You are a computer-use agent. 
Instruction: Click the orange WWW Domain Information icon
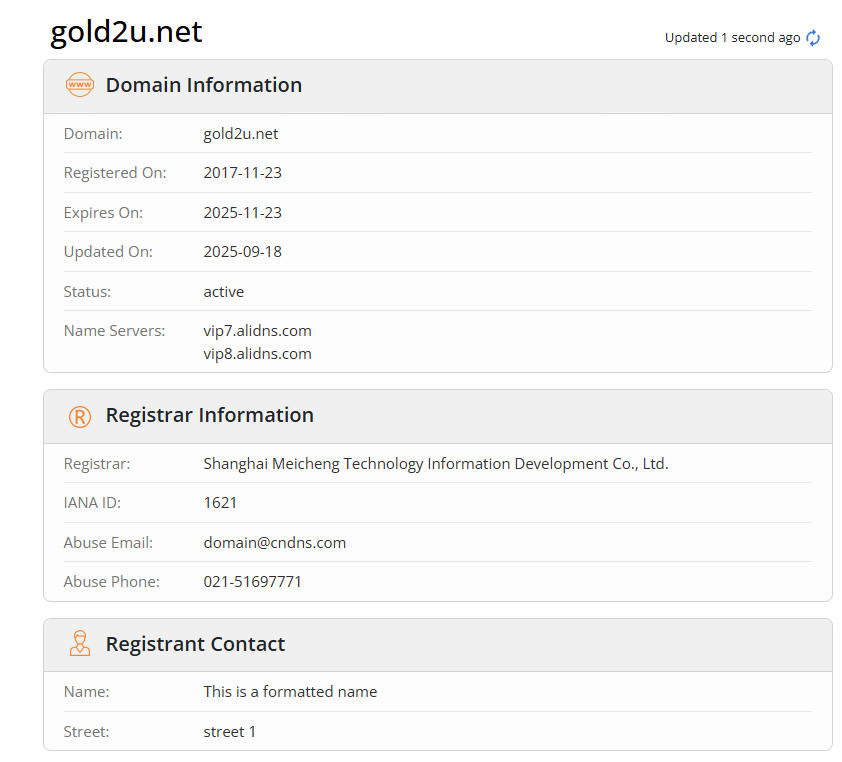coord(79,85)
